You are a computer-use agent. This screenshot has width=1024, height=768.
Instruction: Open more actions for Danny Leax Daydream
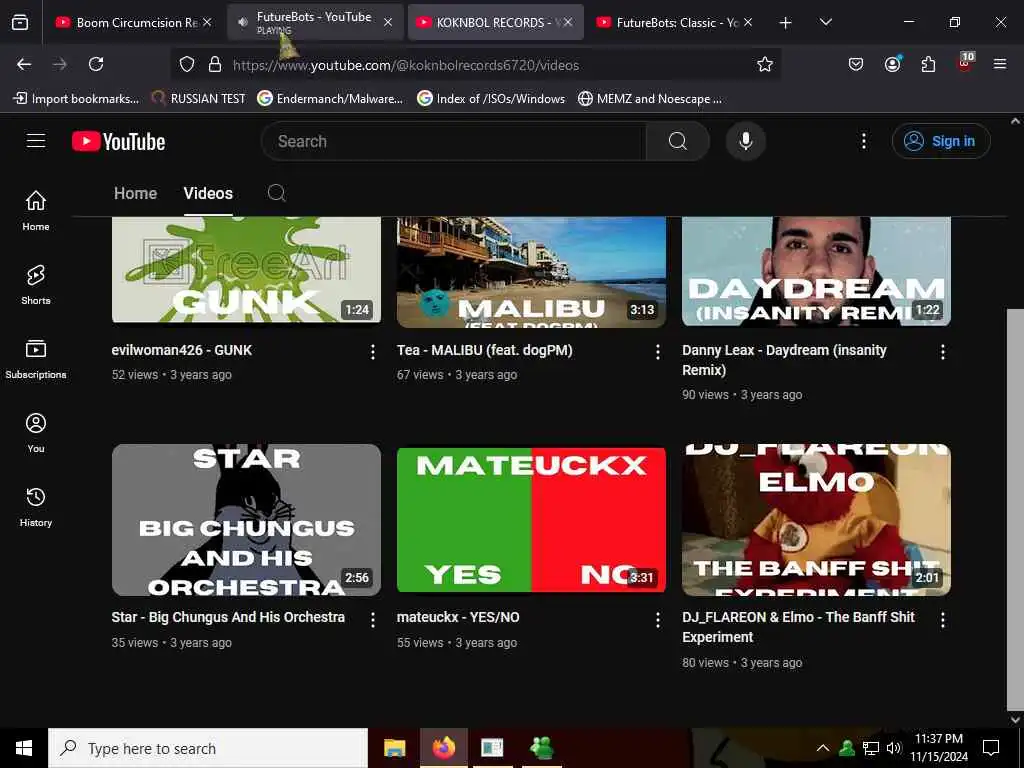click(942, 352)
